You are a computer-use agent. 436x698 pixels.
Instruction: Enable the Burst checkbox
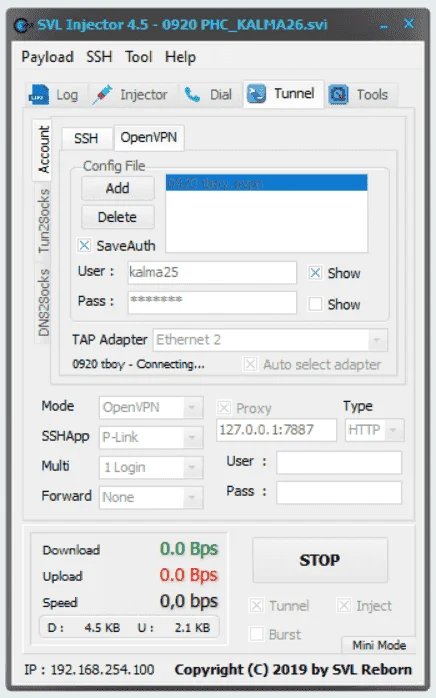point(257,634)
